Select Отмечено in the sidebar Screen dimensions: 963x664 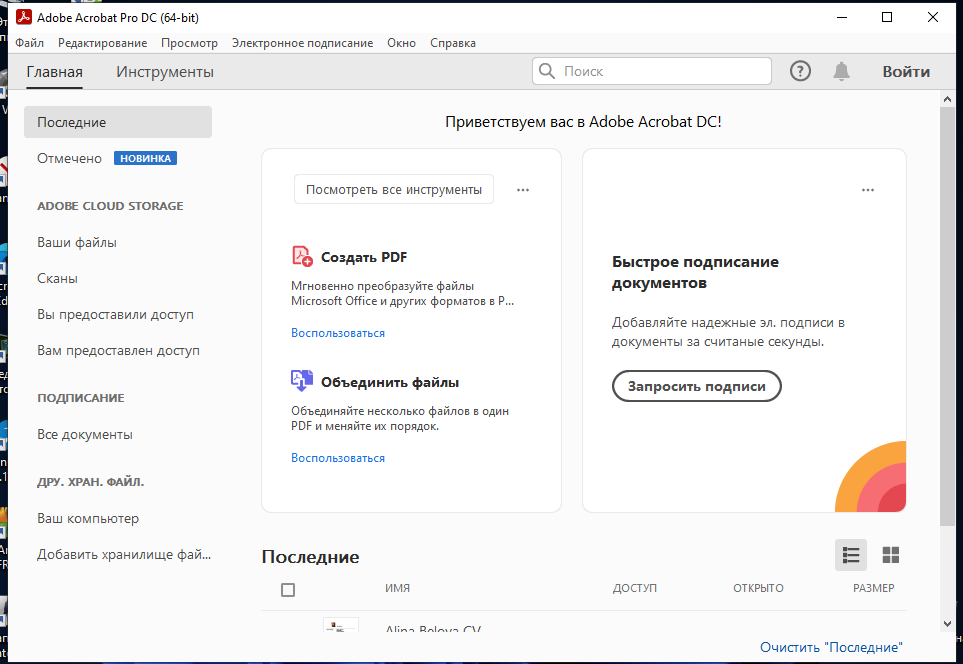click(69, 158)
